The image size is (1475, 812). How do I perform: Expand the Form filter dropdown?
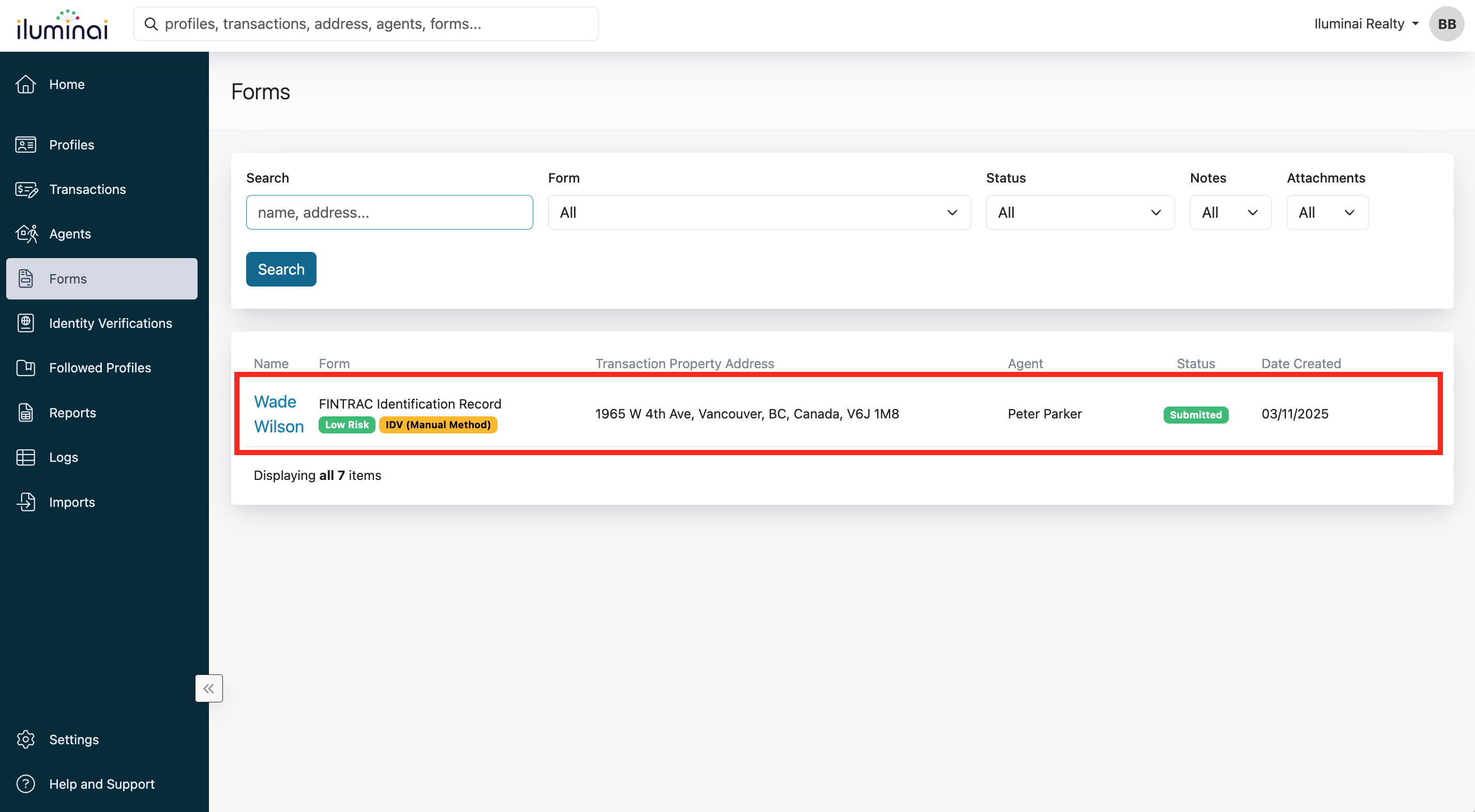coord(759,213)
